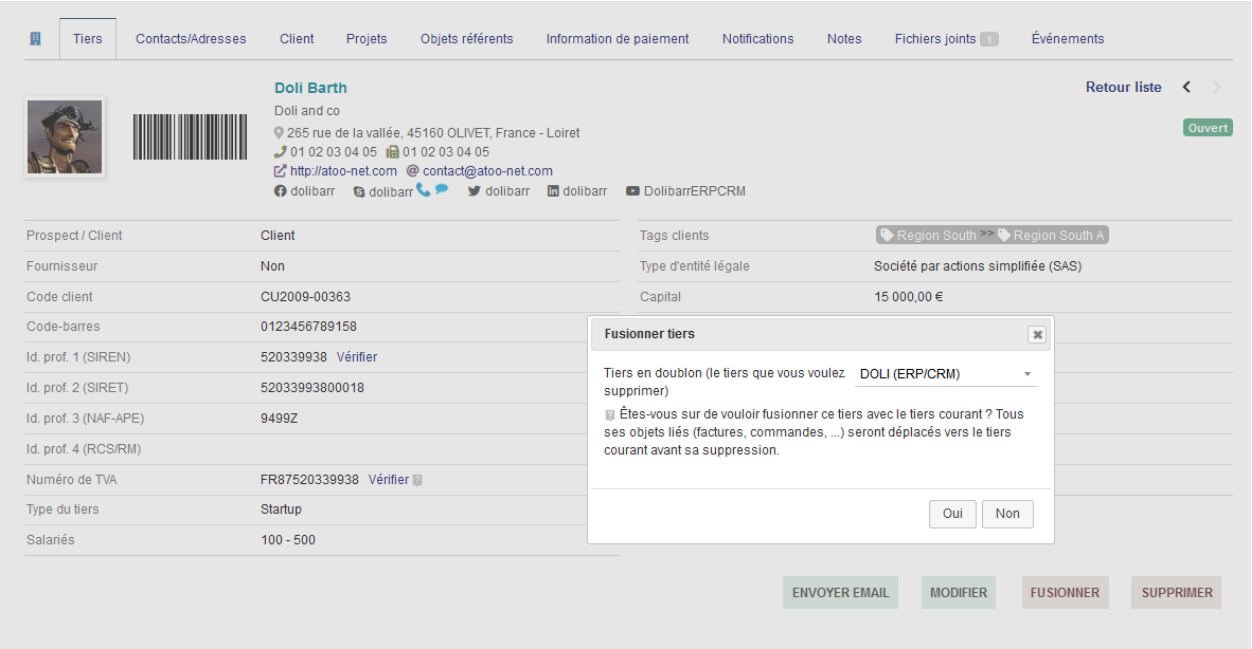Open the Notifications tab
The height and width of the screenshot is (649, 1252).
click(758, 39)
